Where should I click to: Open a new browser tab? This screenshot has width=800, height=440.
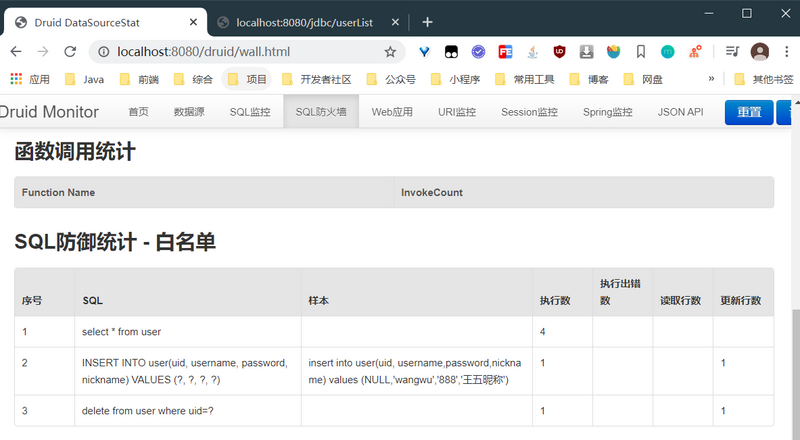[x=428, y=22]
